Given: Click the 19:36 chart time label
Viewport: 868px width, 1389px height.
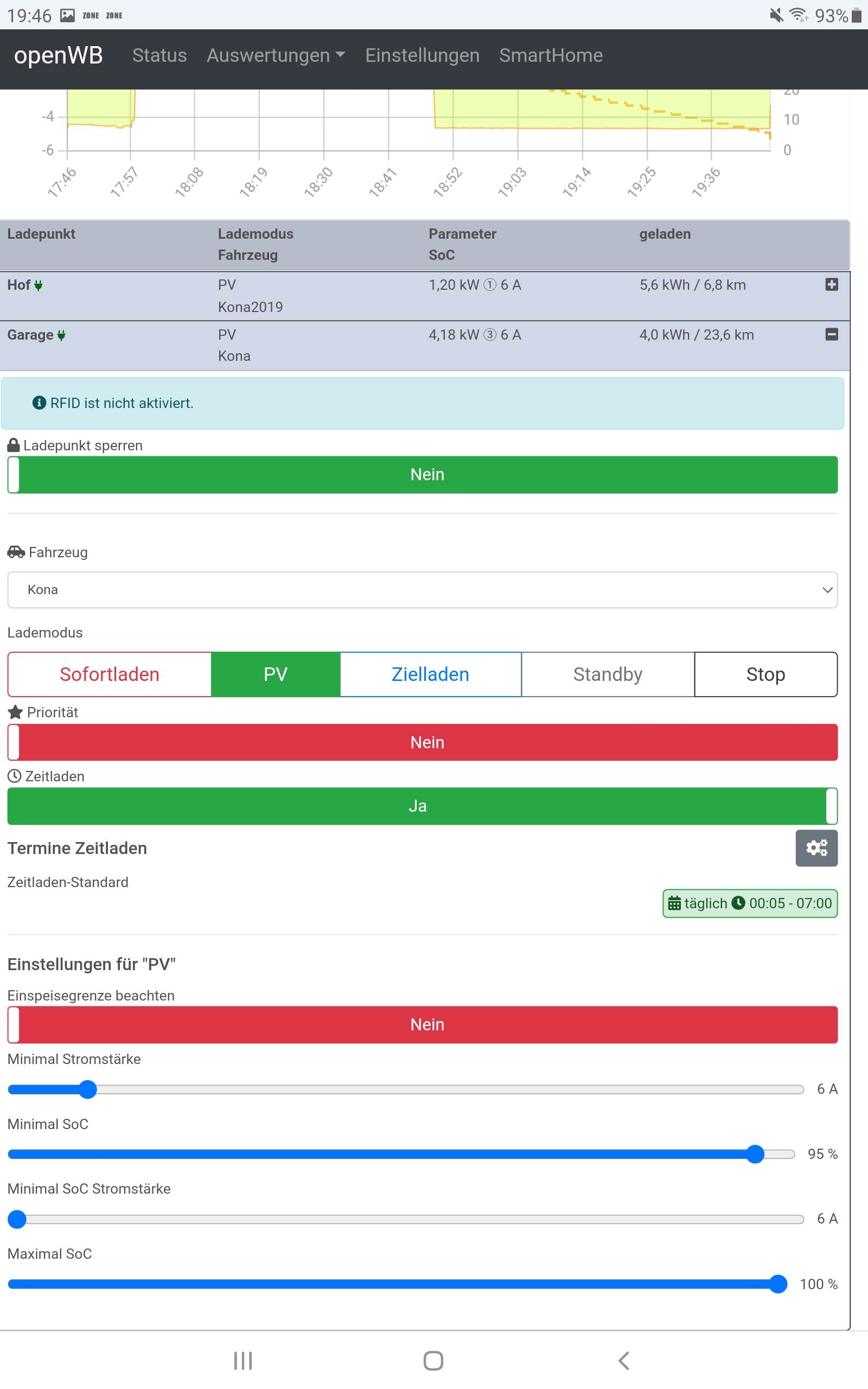Looking at the screenshot, I should [x=707, y=182].
